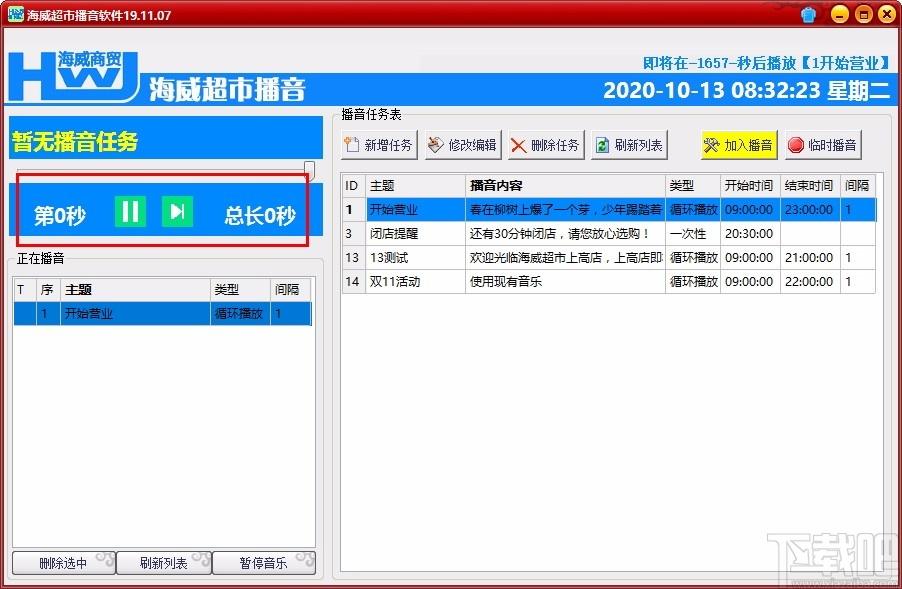
Task: Click the ID column header in the task table
Action: [354, 185]
